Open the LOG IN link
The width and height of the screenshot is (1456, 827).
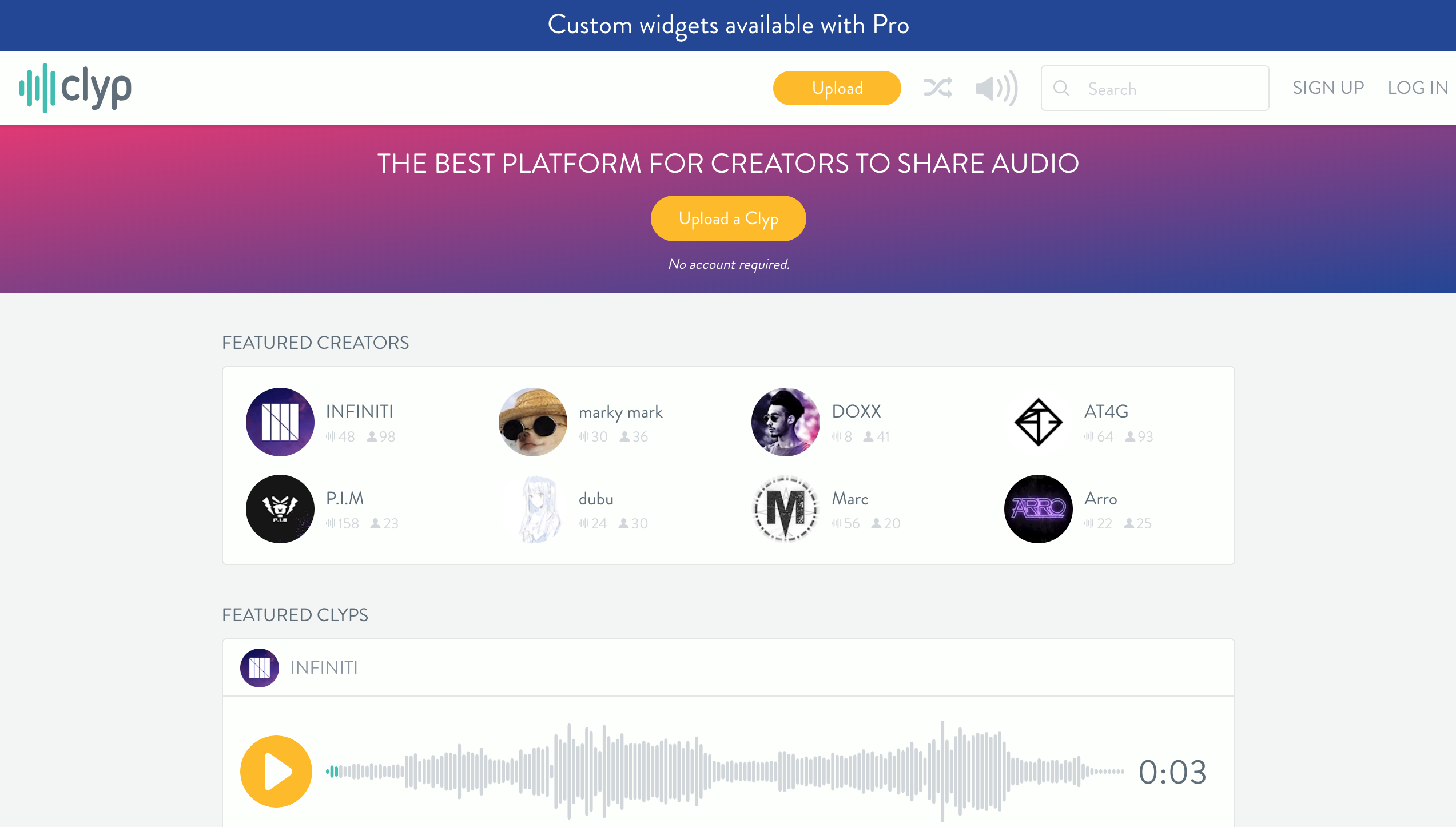[x=1418, y=88]
